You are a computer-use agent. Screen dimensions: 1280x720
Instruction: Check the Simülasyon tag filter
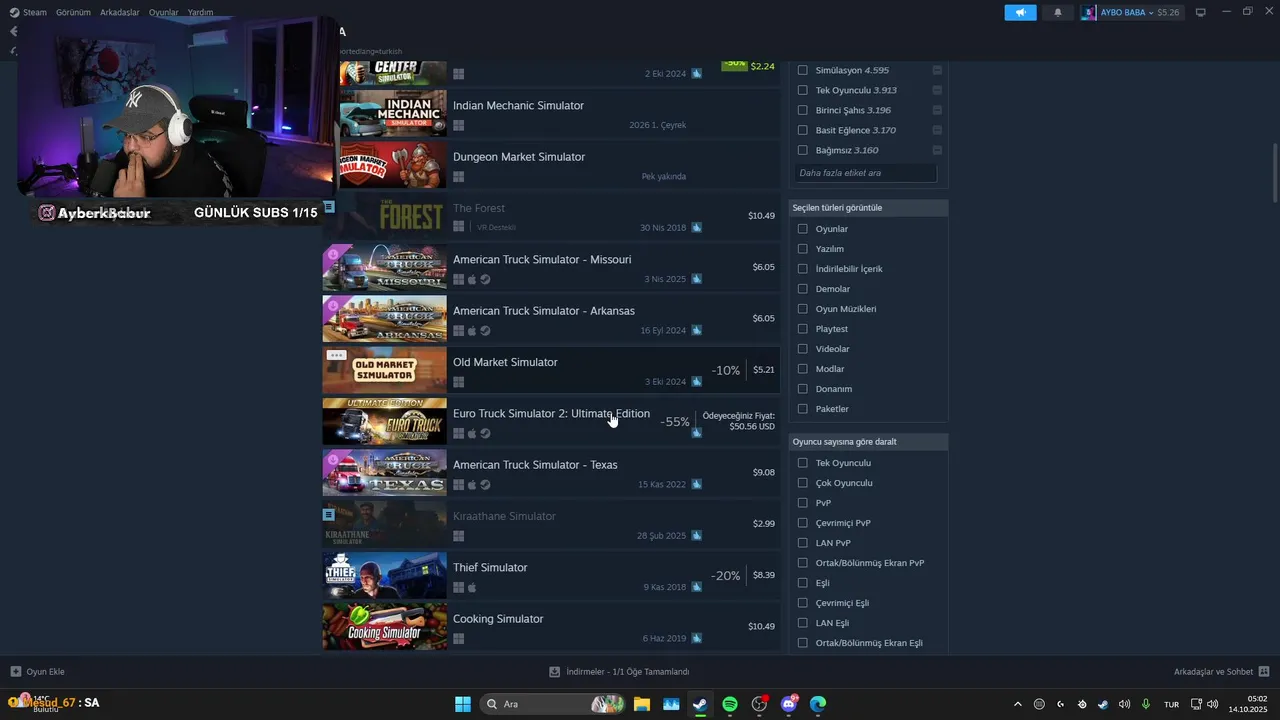(802, 70)
